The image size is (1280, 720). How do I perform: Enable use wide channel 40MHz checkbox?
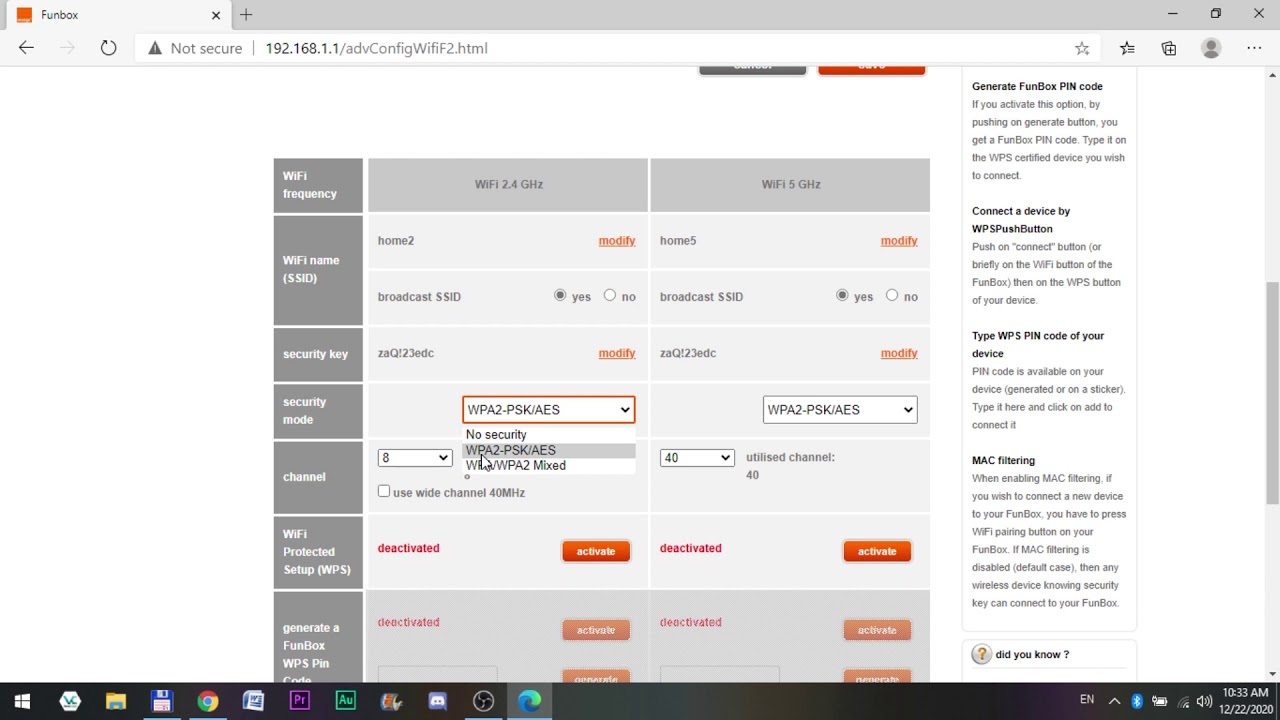pyautogui.click(x=384, y=491)
